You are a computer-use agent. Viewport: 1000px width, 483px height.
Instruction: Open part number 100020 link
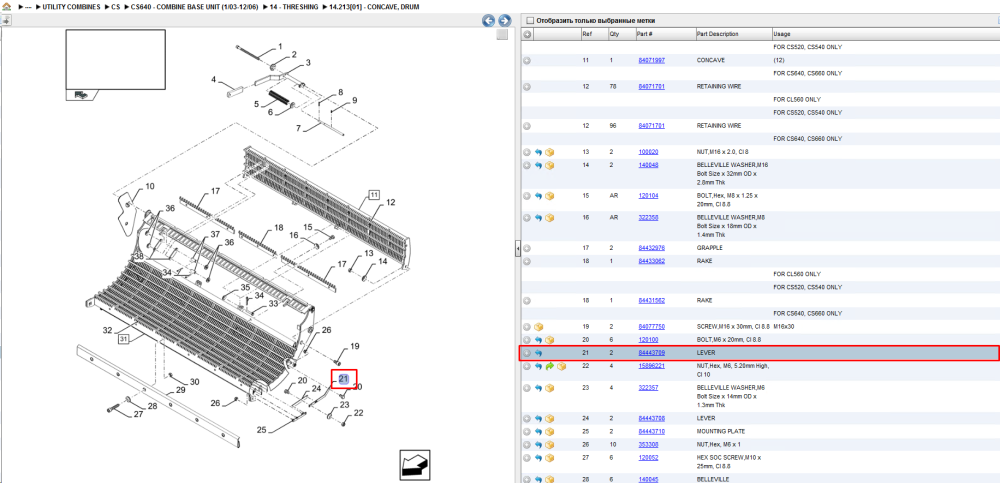(648, 152)
